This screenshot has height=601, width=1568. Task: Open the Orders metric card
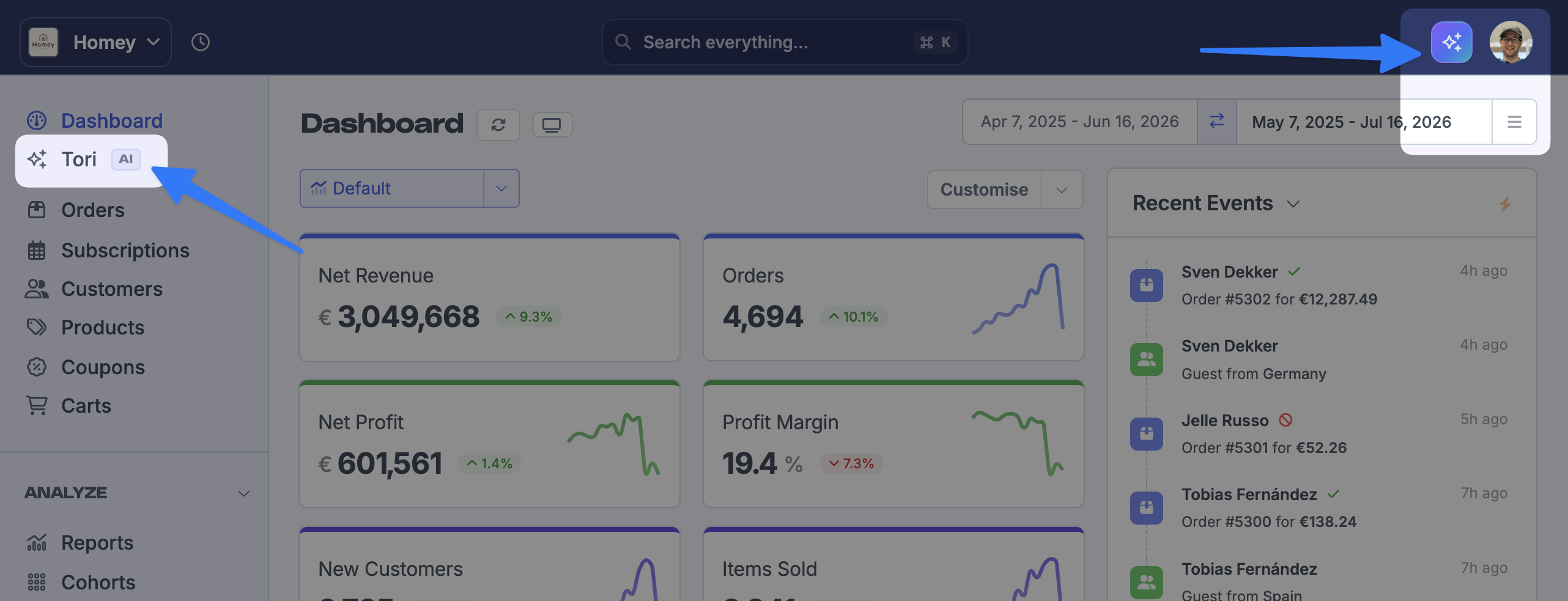click(x=893, y=298)
